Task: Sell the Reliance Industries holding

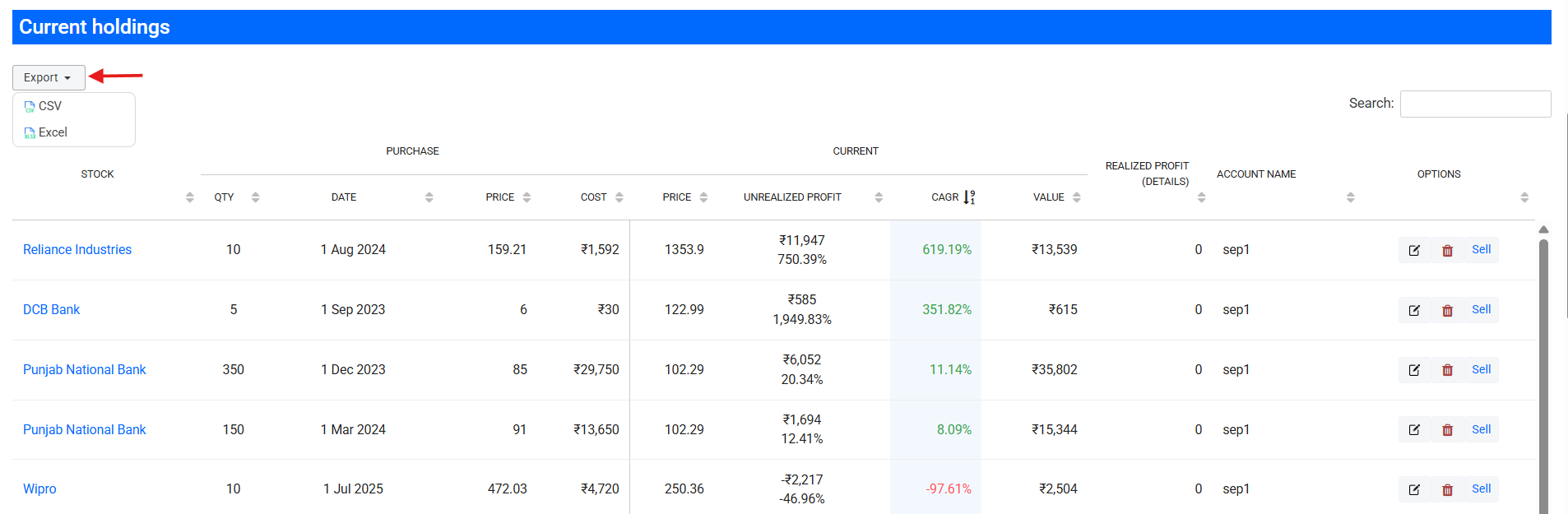Action: 1481,249
